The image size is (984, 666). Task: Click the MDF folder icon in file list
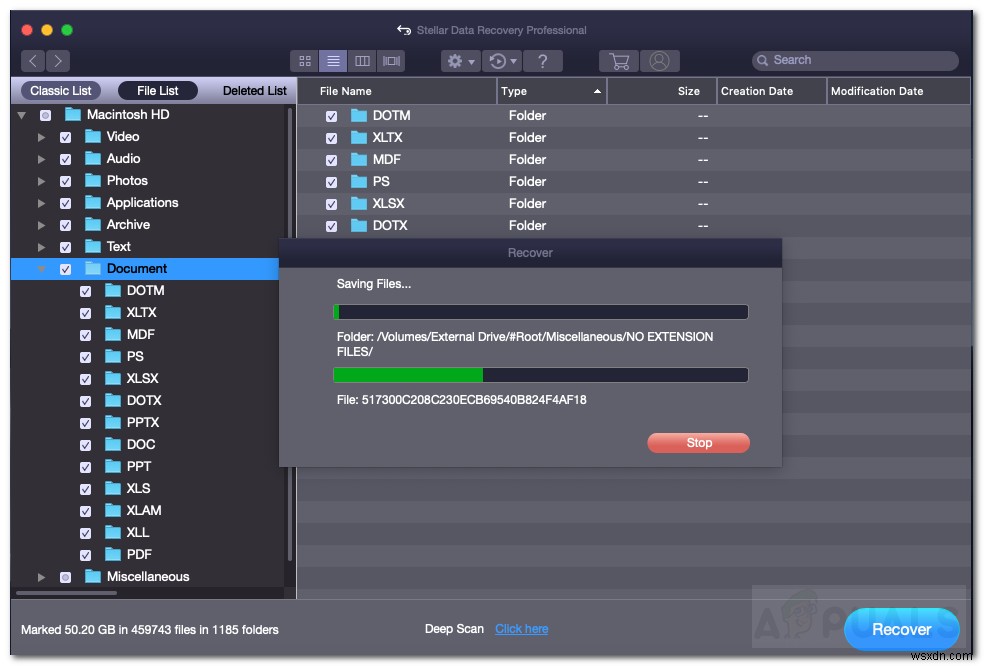click(x=359, y=159)
